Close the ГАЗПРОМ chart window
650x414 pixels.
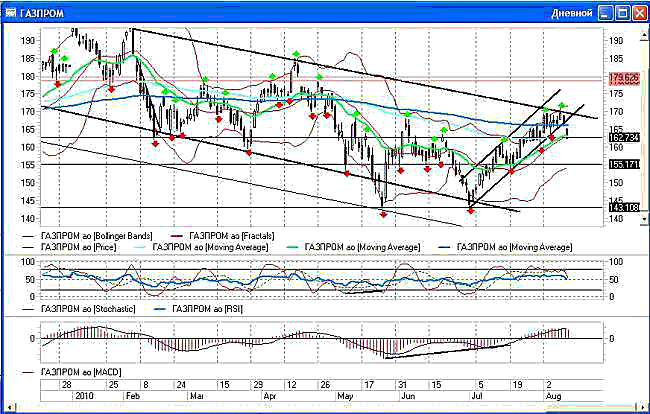pos(639,13)
